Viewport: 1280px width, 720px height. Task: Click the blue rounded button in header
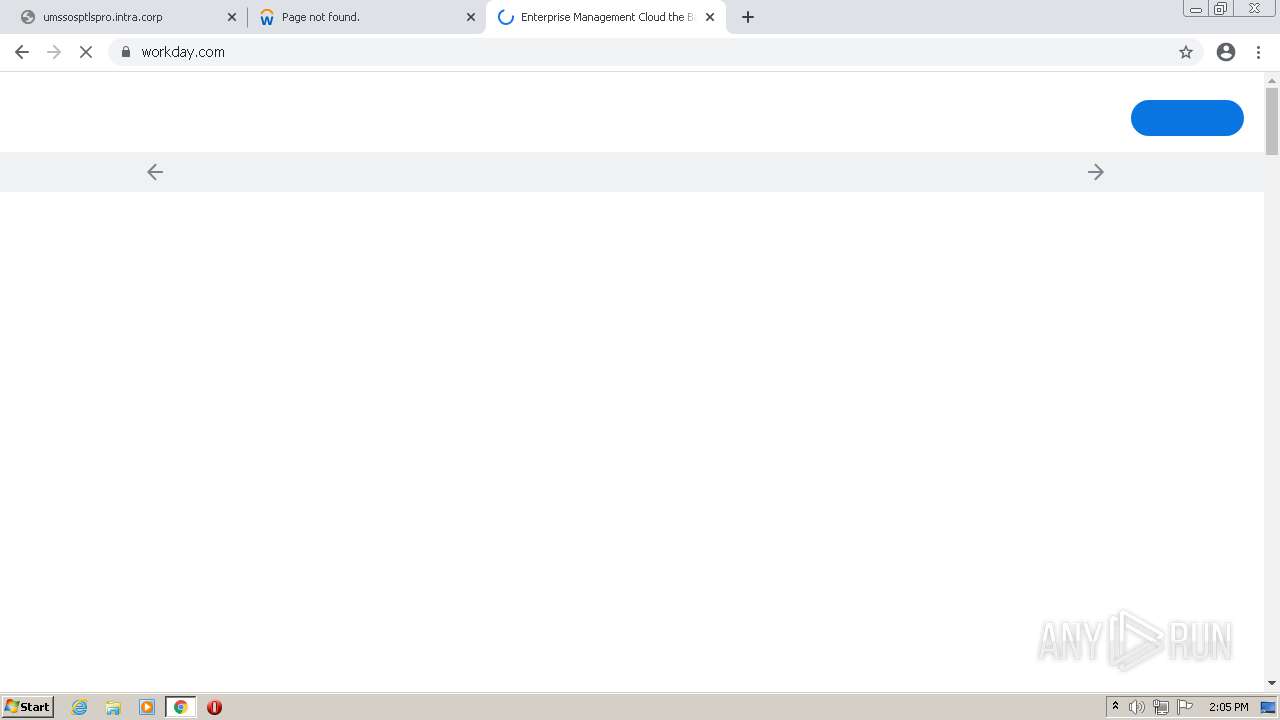[1187, 118]
